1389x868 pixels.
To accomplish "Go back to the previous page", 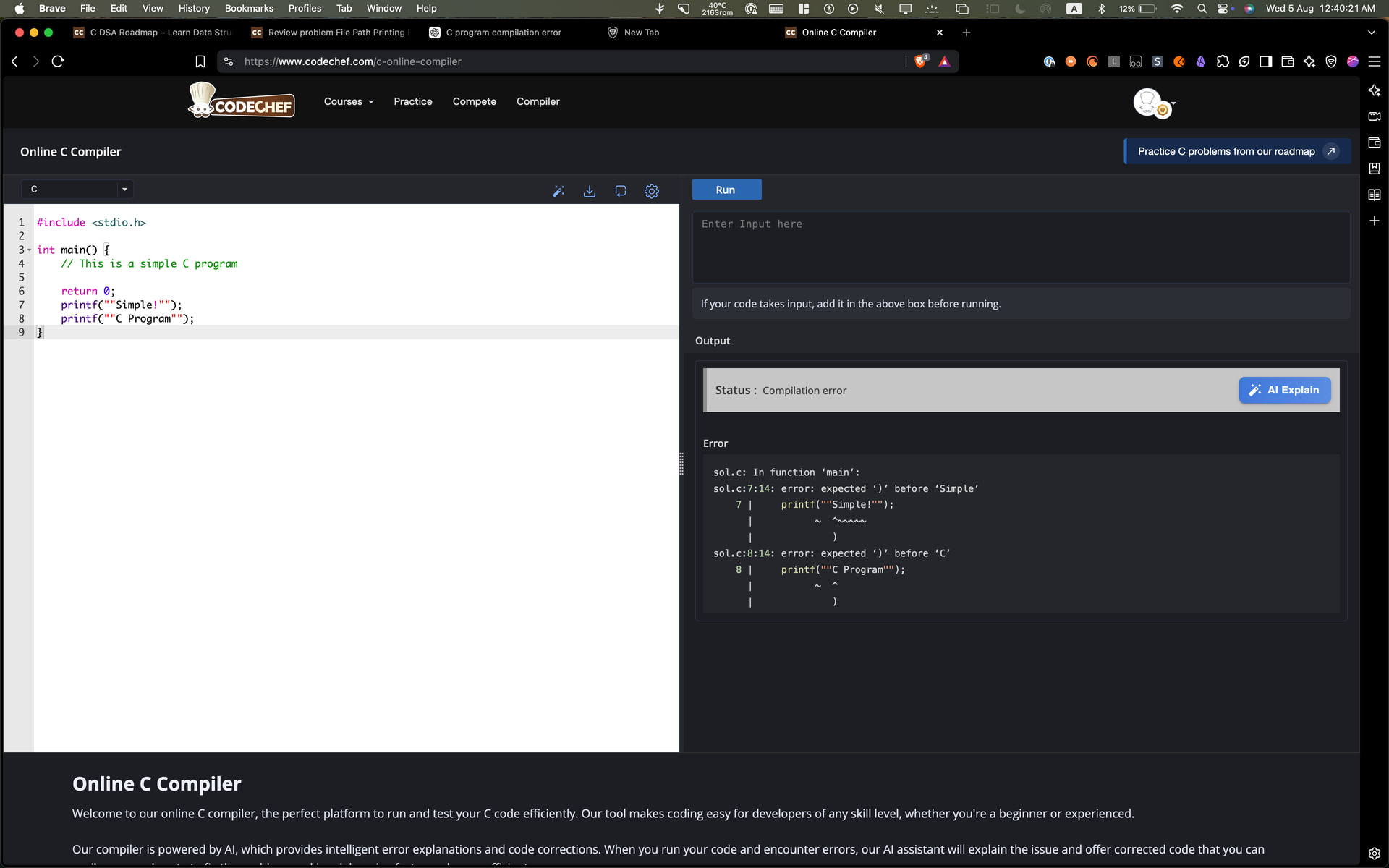I will [14, 61].
